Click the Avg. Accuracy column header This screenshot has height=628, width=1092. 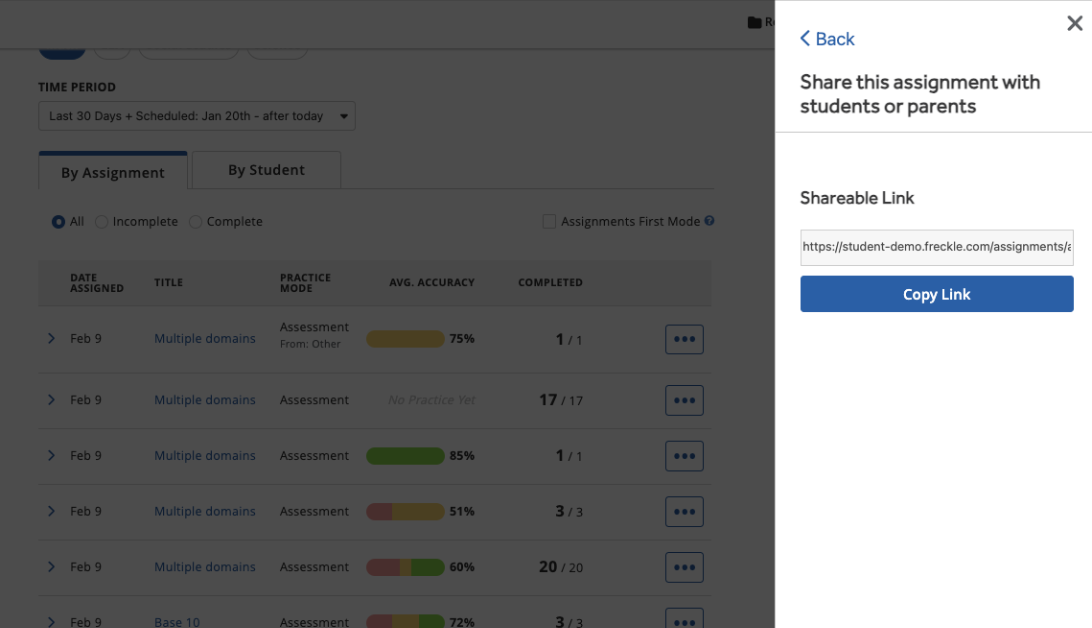[x=432, y=283]
